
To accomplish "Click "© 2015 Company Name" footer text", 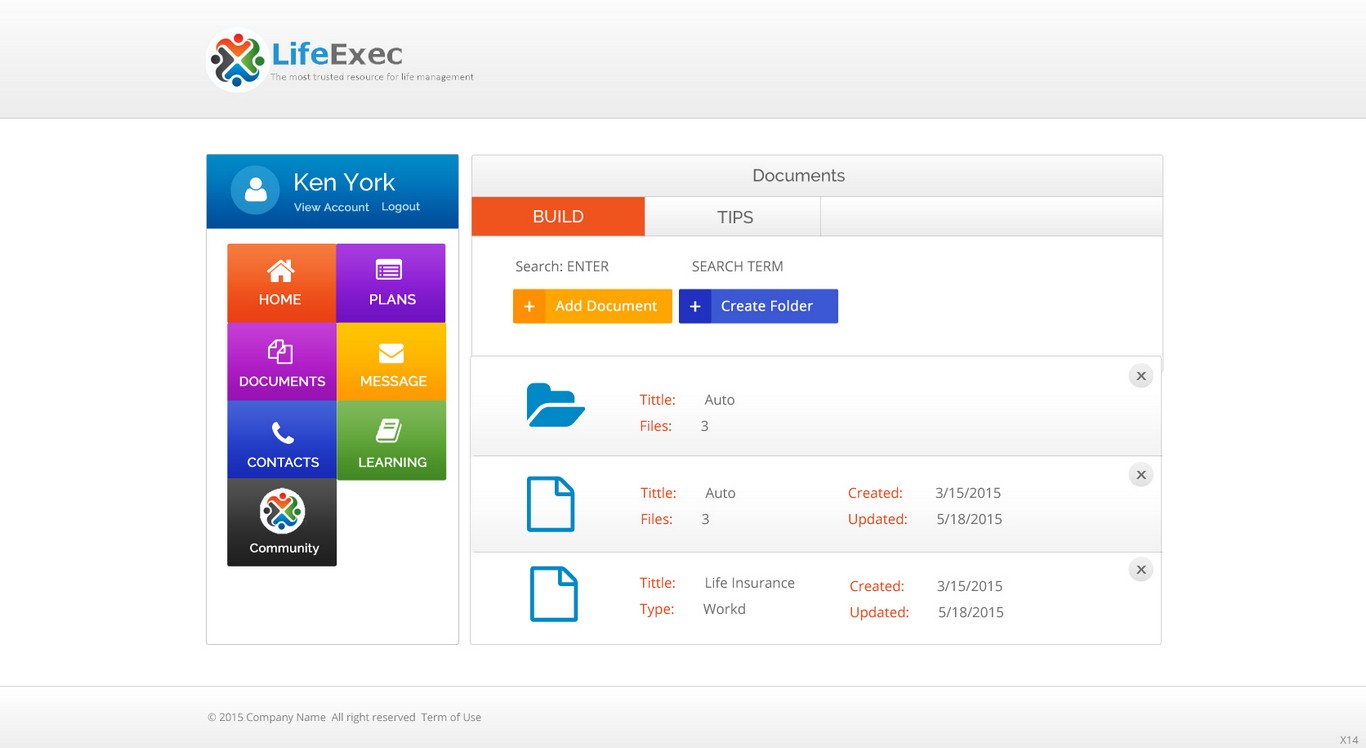I will coord(266,717).
